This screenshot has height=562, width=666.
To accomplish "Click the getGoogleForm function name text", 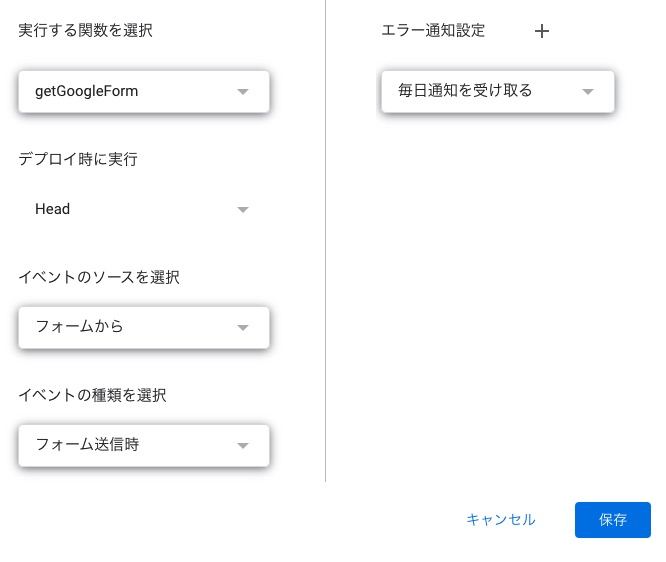I will (86, 92).
